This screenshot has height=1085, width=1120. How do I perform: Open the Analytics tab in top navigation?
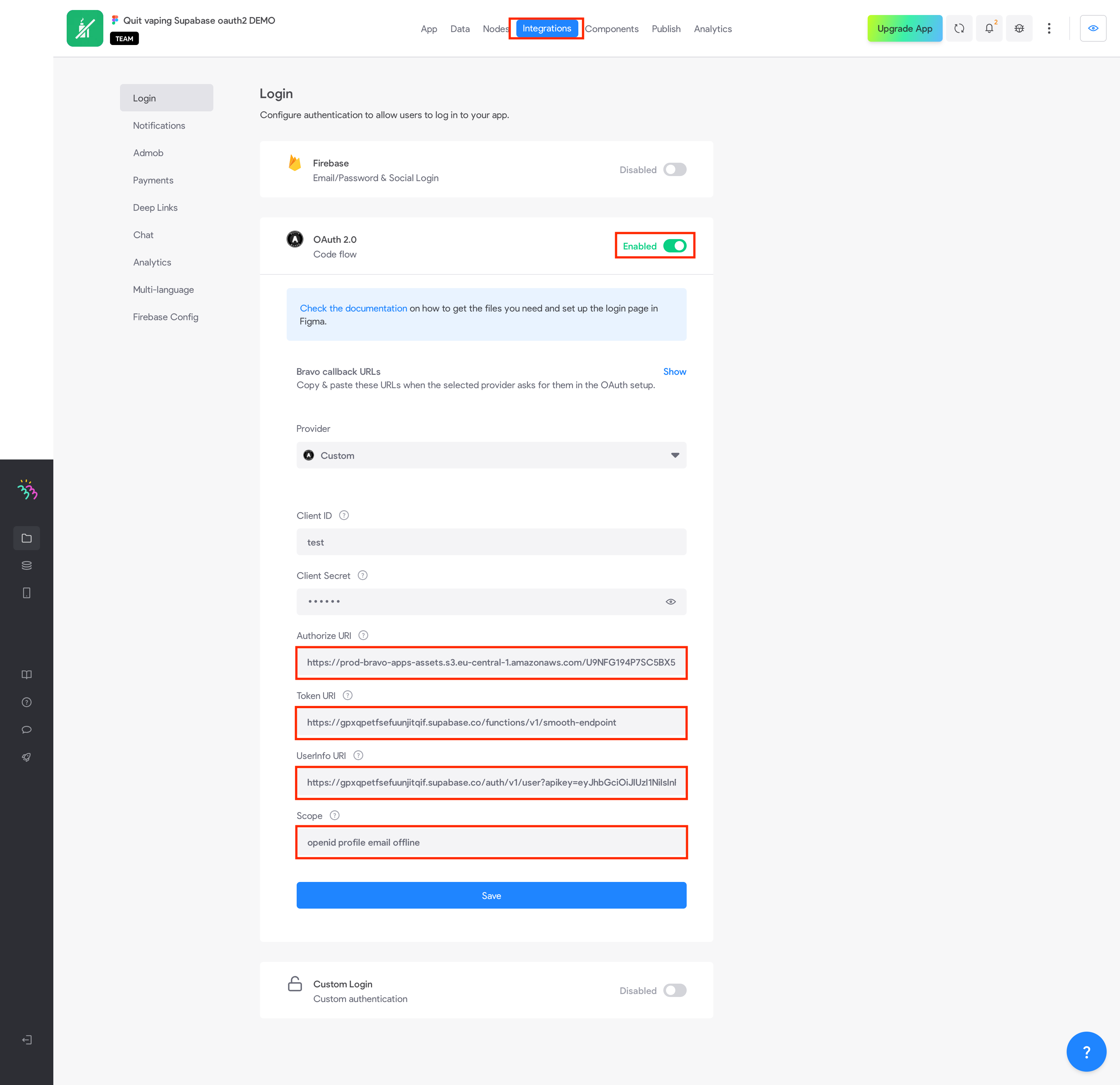tap(713, 29)
